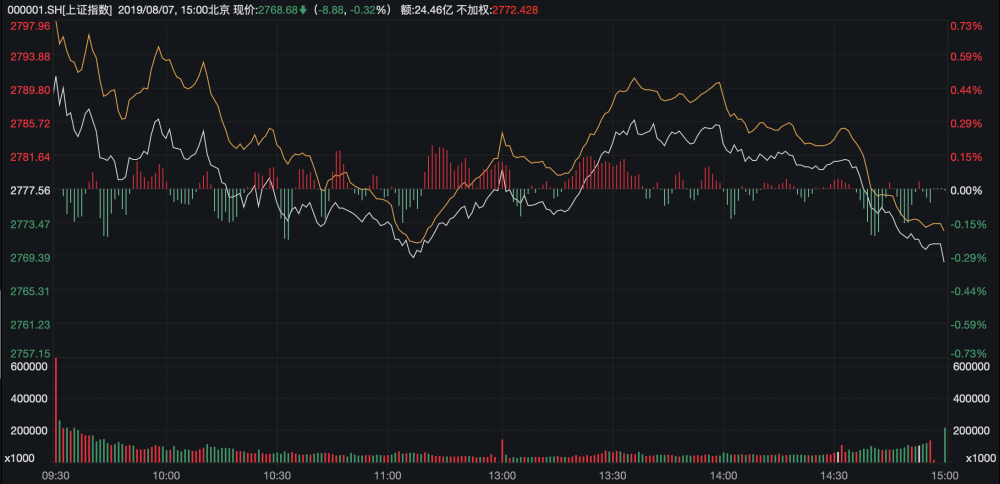This screenshot has width=1000, height=484.
Task: Click the 13:30 time axis marker
Action: click(612, 475)
